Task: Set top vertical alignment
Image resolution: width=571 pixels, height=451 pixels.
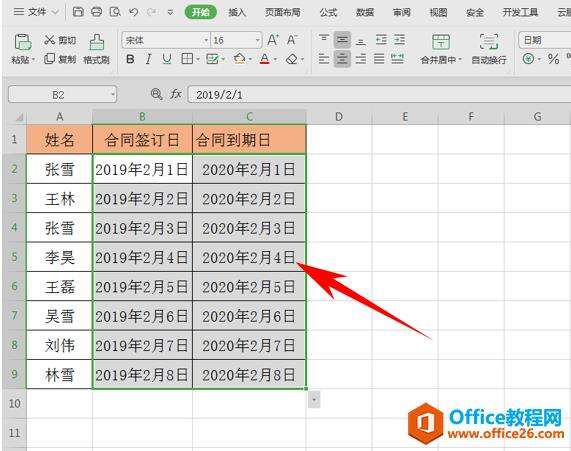Action: point(324,39)
